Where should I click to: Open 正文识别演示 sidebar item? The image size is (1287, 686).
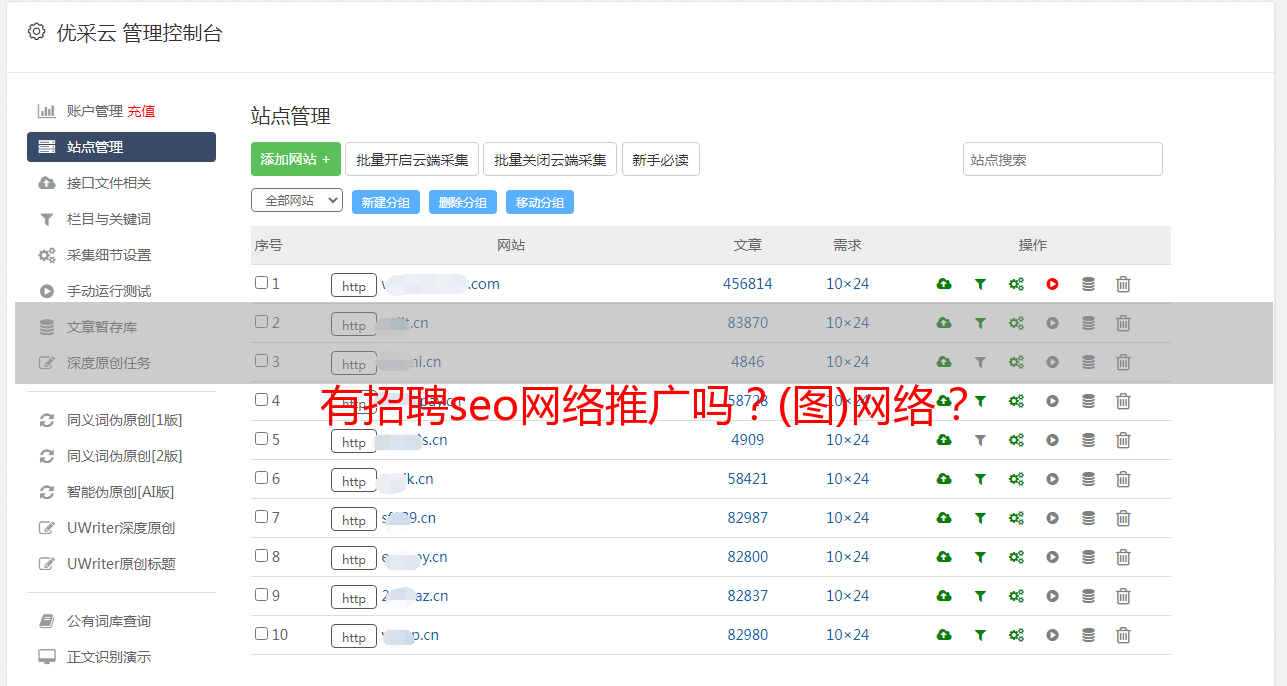coord(109,657)
